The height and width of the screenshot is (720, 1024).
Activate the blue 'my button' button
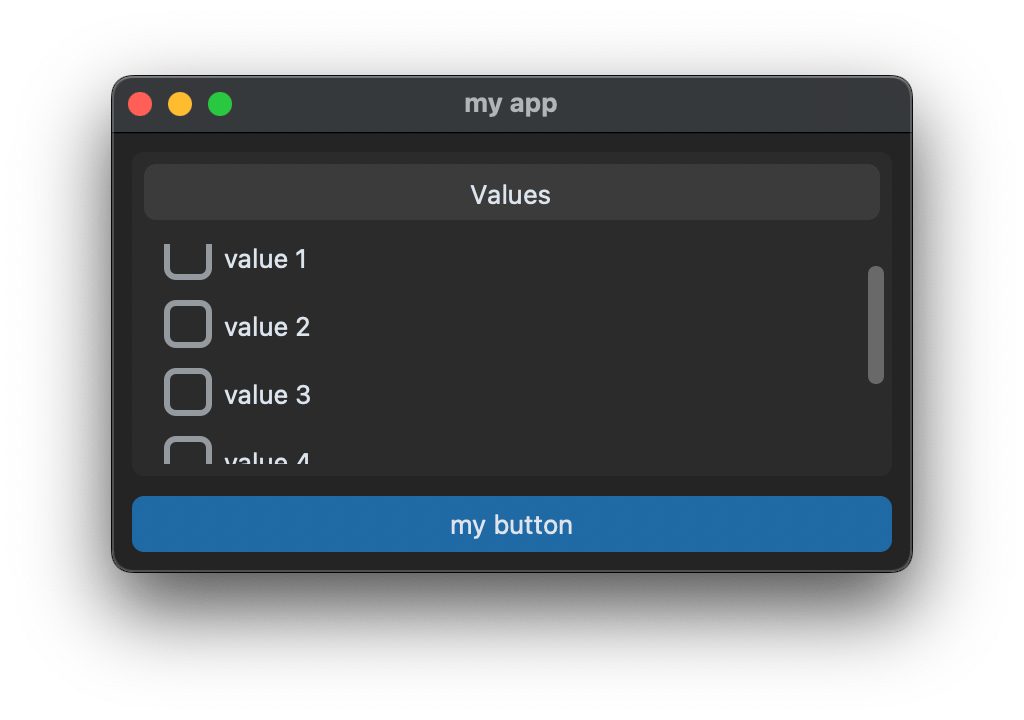(512, 524)
